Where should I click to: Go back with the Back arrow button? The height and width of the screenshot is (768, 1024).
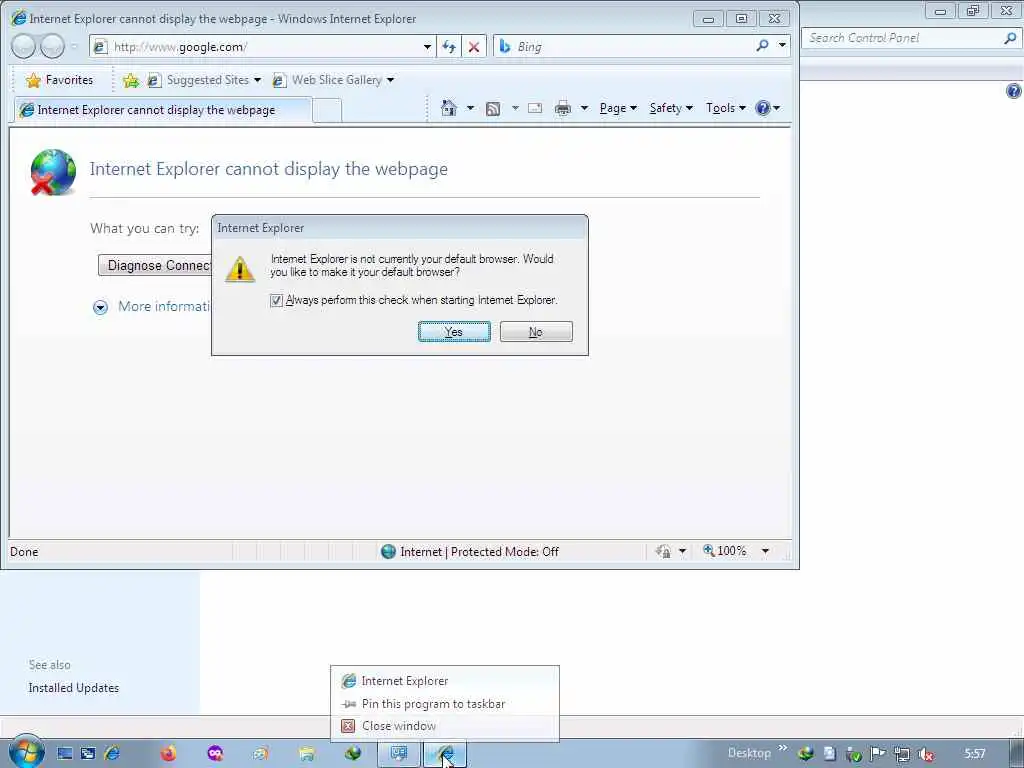point(24,46)
